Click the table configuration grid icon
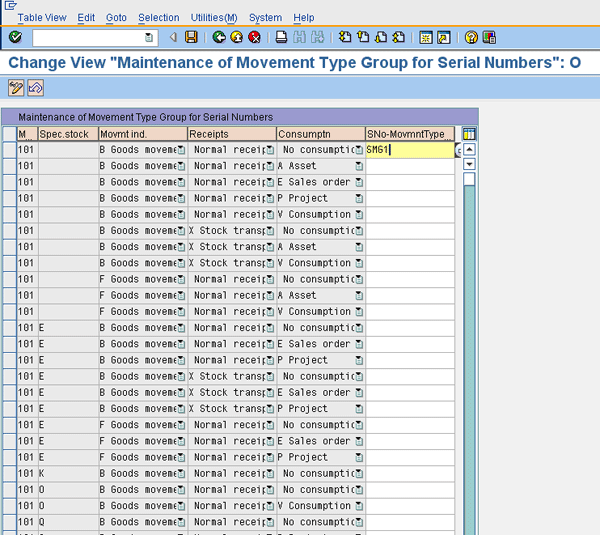Screen dimensions: 600x535 pyautogui.click(x=469, y=134)
